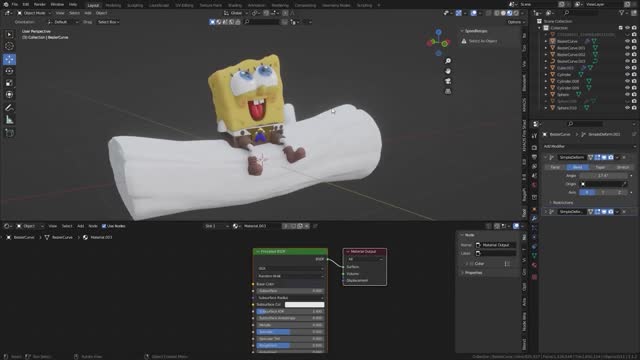Disable render camera for BezierCurve.002
Viewport: 640px width, 360px height.
click(634, 55)
